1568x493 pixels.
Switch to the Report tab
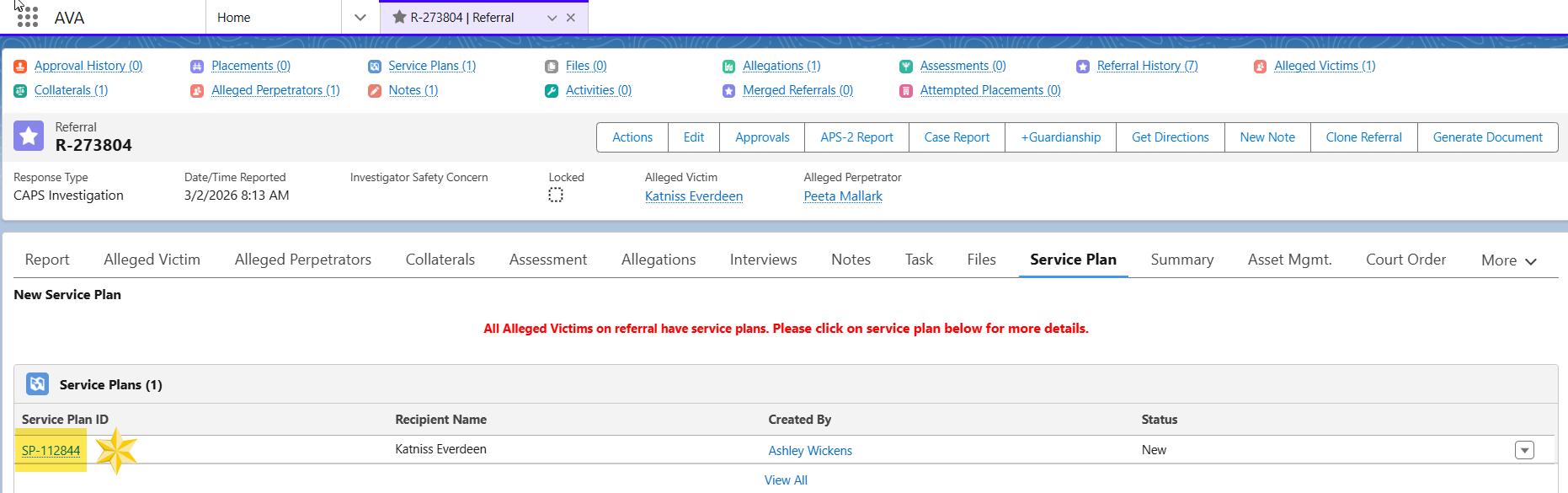47,260
